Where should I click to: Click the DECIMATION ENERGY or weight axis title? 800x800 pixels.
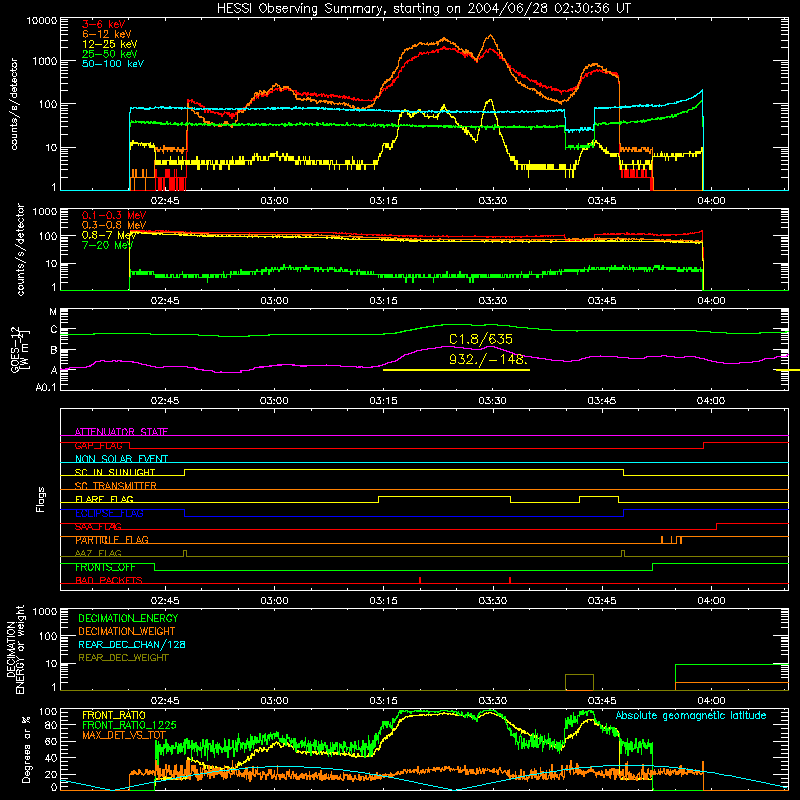point(15,649)
